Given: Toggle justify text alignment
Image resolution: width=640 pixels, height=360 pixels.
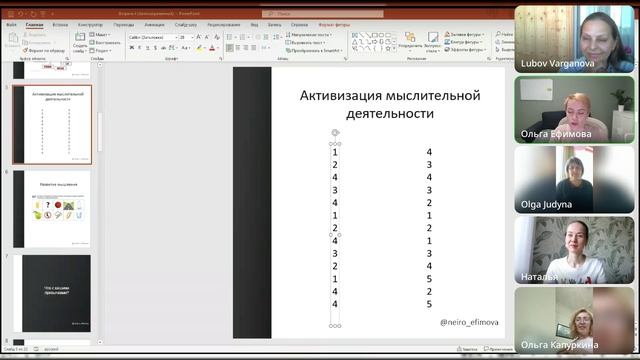Looking at the screenshot, I should coord(253,48).
